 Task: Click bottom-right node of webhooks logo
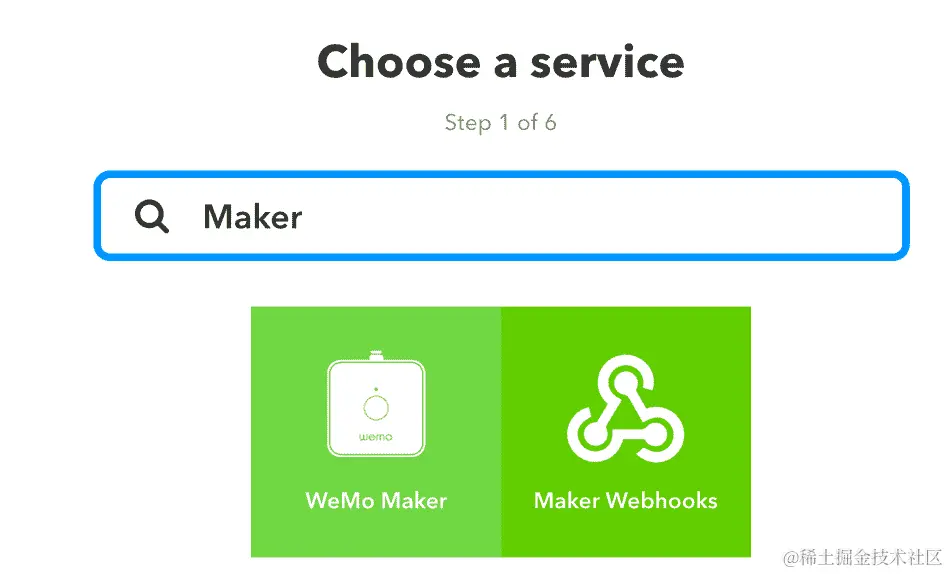pyautogui.click(x=657, y=434)
